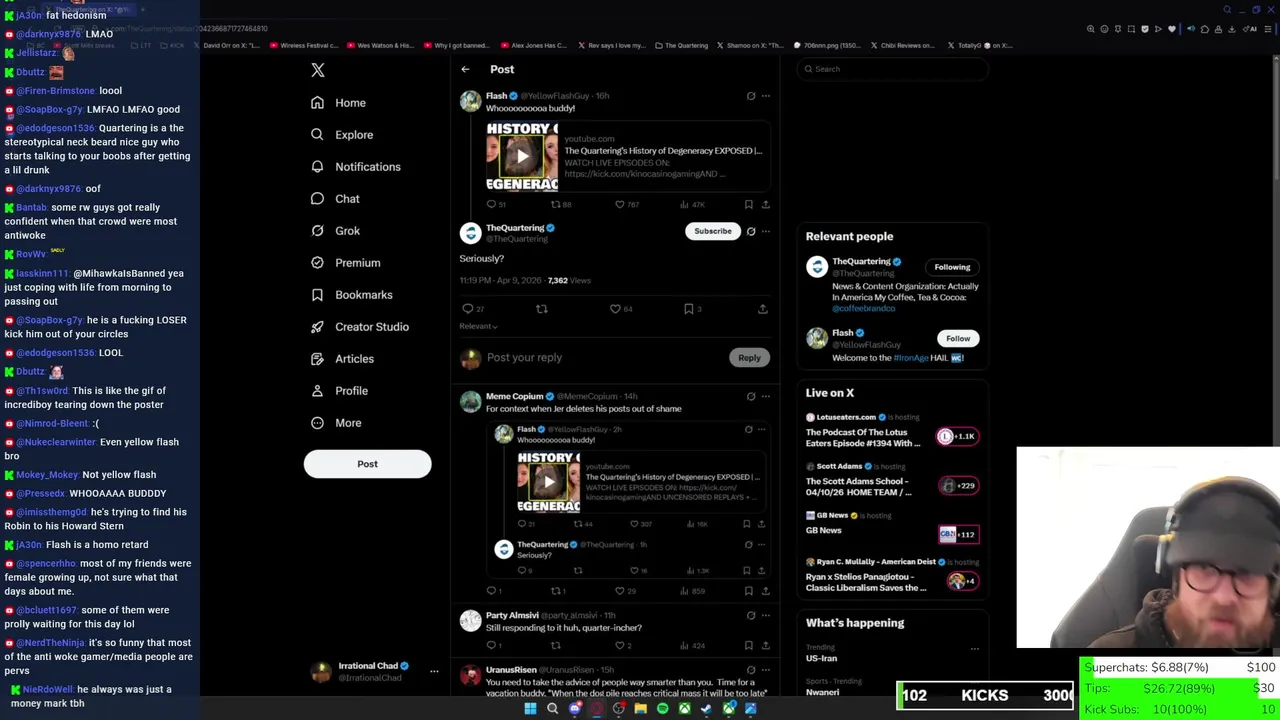Image resolution: width=1280 pixels, height=720 pixels.
Task: Open three-dot menu on Party Almsivi's reply
Action: point(766,616)
